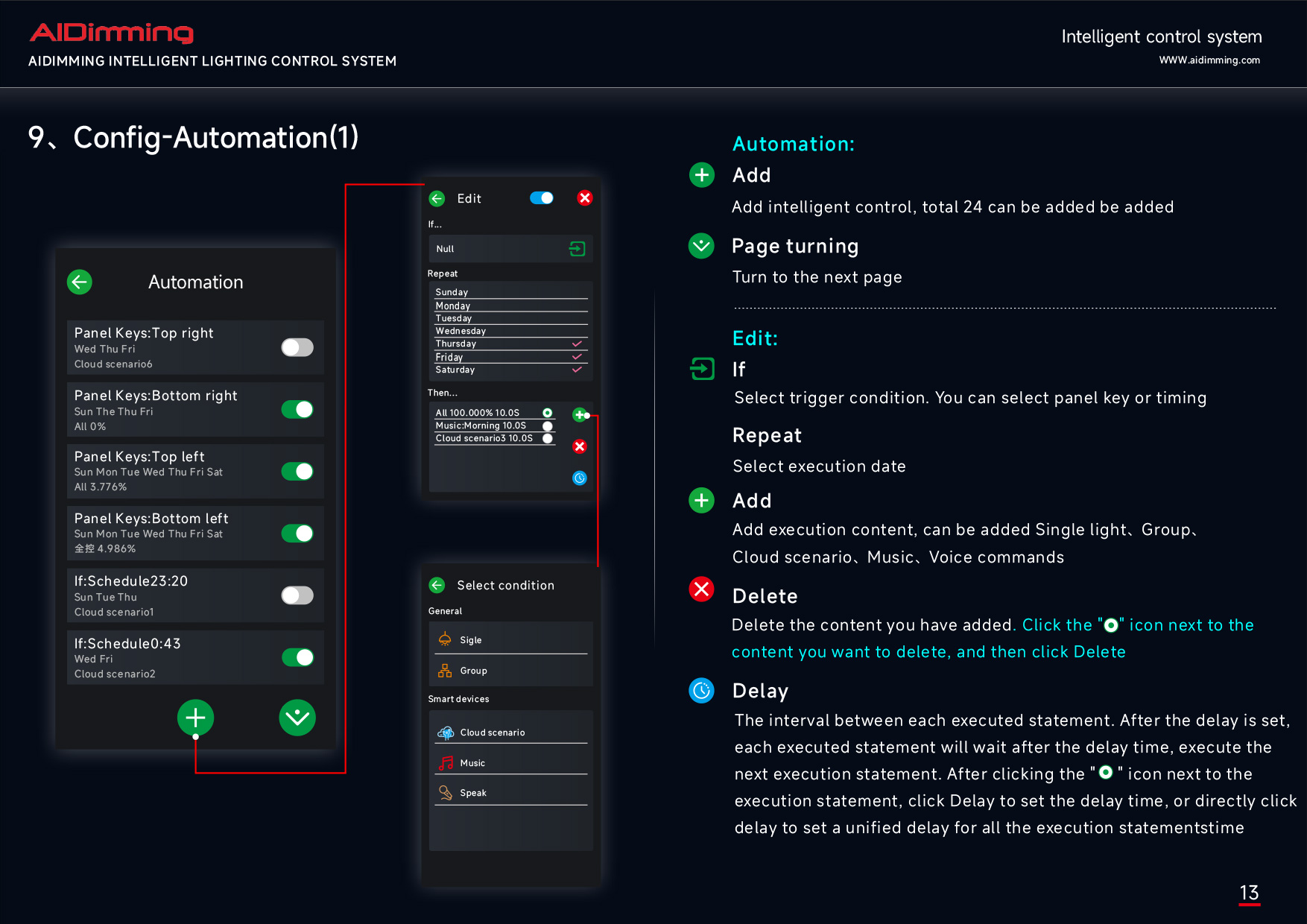Select radio button for All 100.000% statement

[x=548, y=413]
